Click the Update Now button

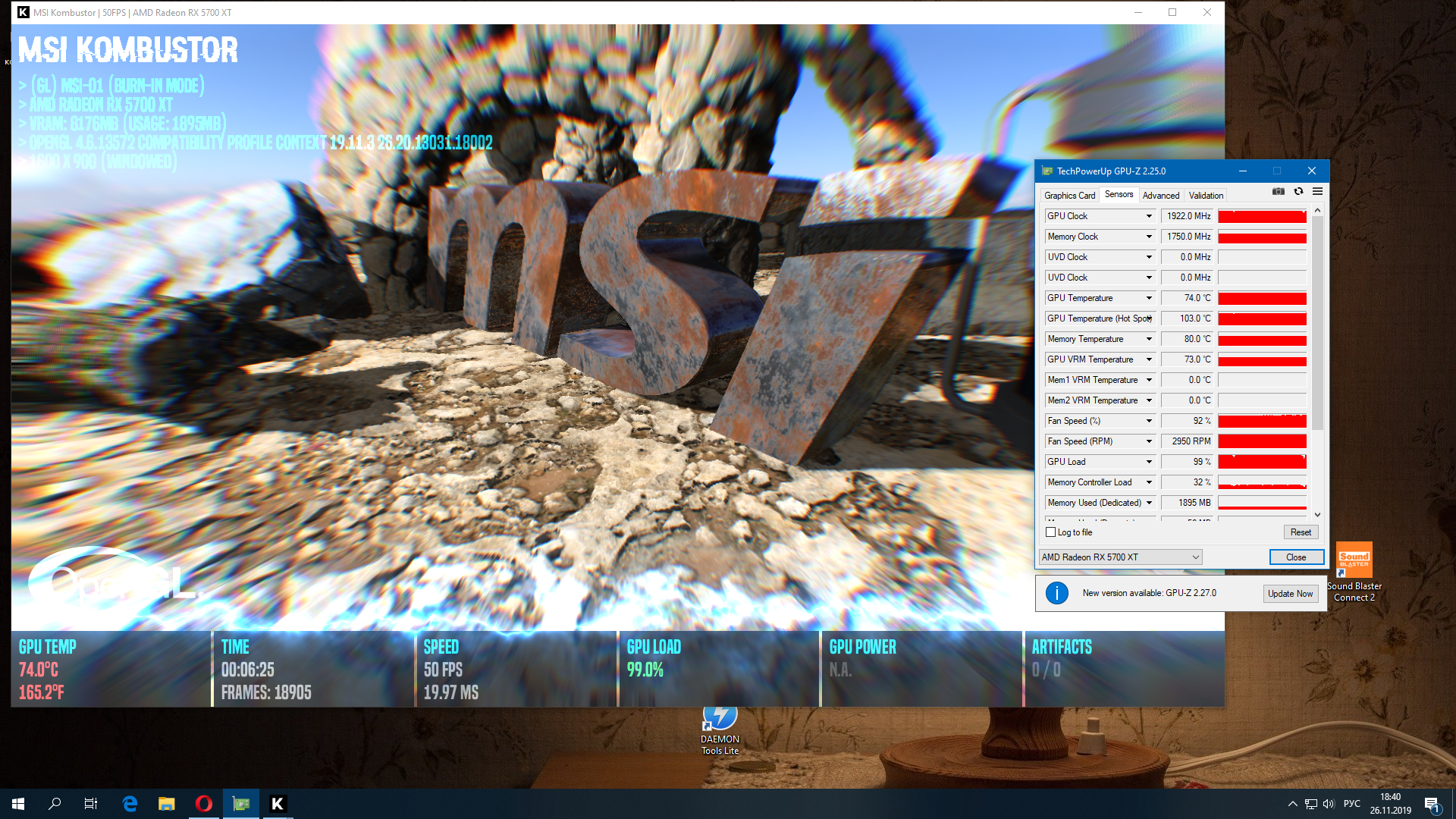coord(1290,594)
